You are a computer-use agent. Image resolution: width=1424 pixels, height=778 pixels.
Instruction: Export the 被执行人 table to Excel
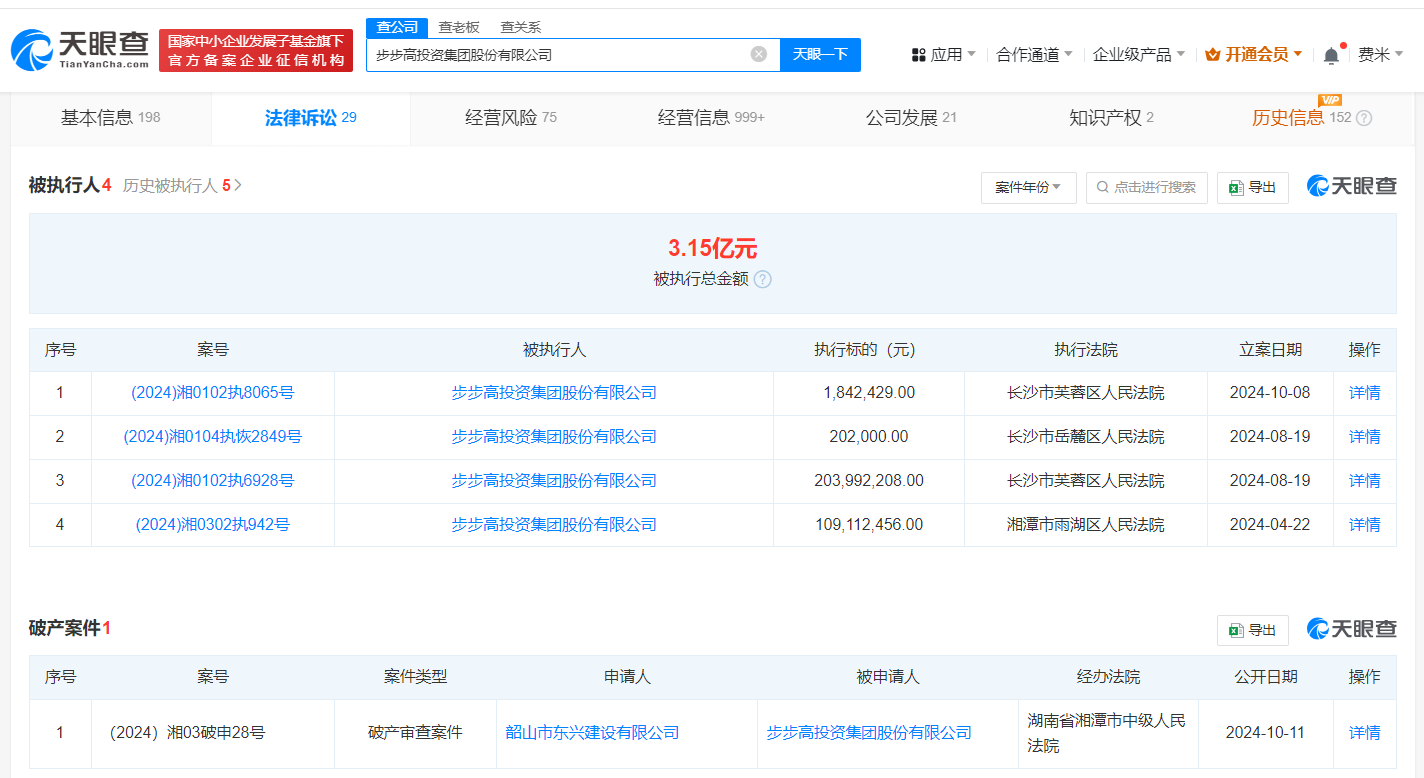pyautogui.click(x=1252, y=187)
